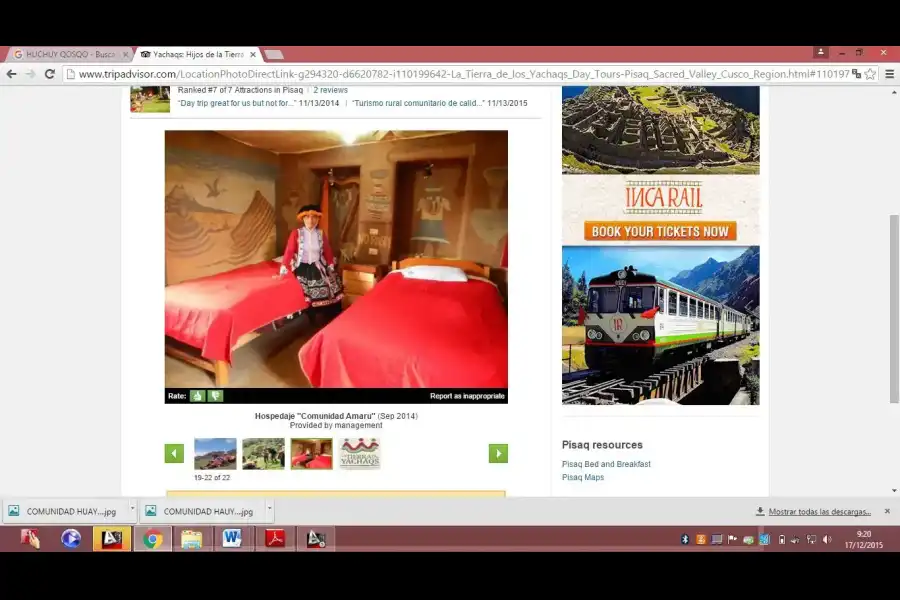Rate photo with thumbs down
The height and width of the screenshot is (600, 900).
(215, 396)
